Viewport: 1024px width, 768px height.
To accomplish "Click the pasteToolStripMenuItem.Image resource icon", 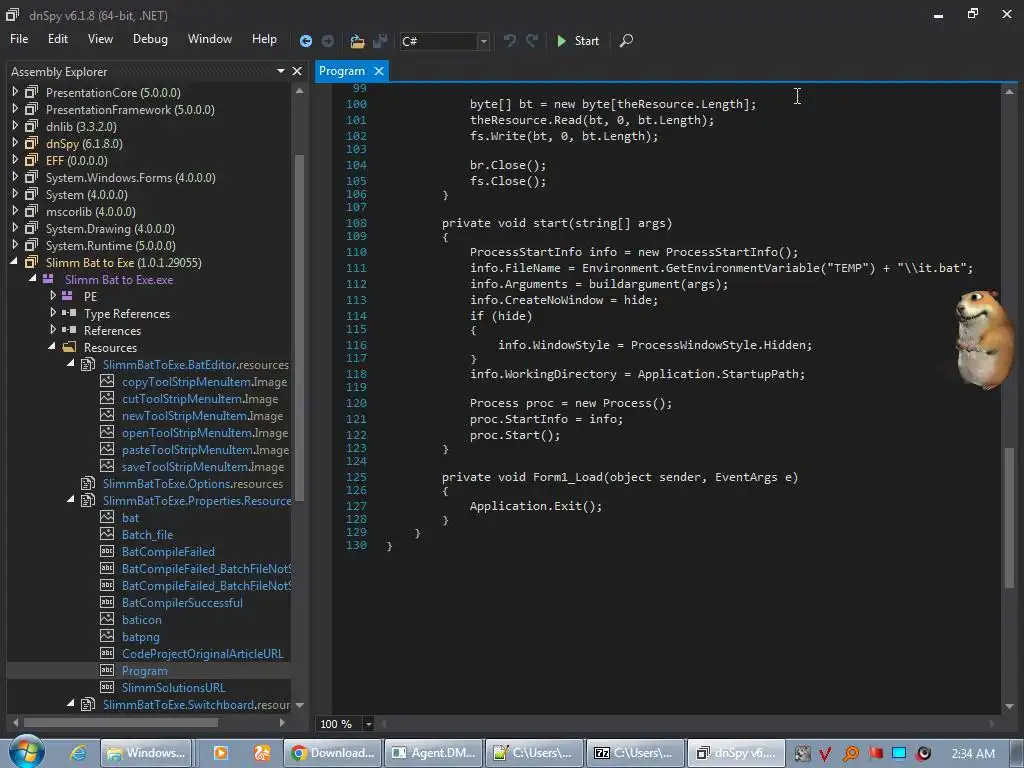I will pyautogui.click(x=107, y=449).
